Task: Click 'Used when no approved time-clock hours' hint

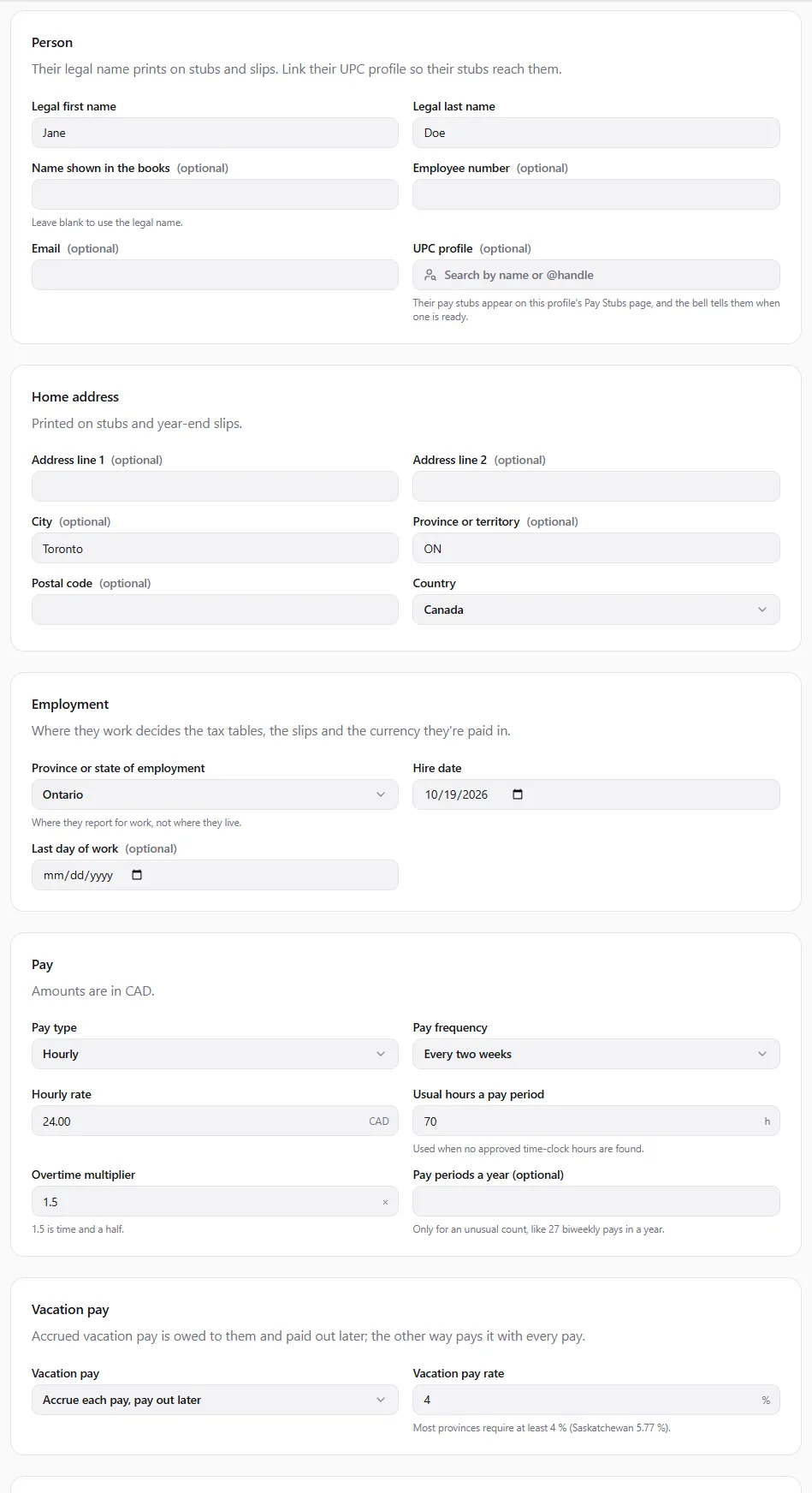Action: [x=528, y=1149]
